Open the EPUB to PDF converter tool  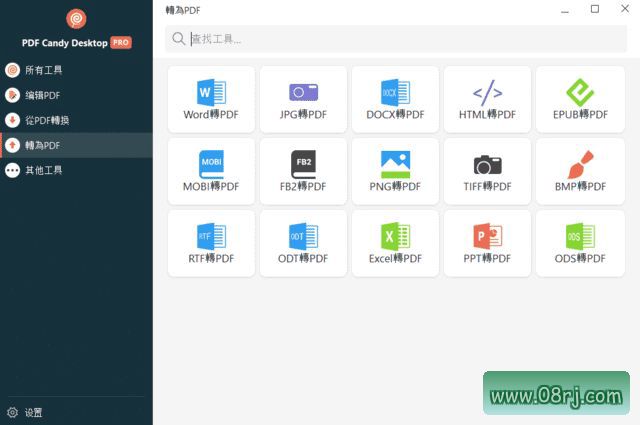(x=580, y=99)
